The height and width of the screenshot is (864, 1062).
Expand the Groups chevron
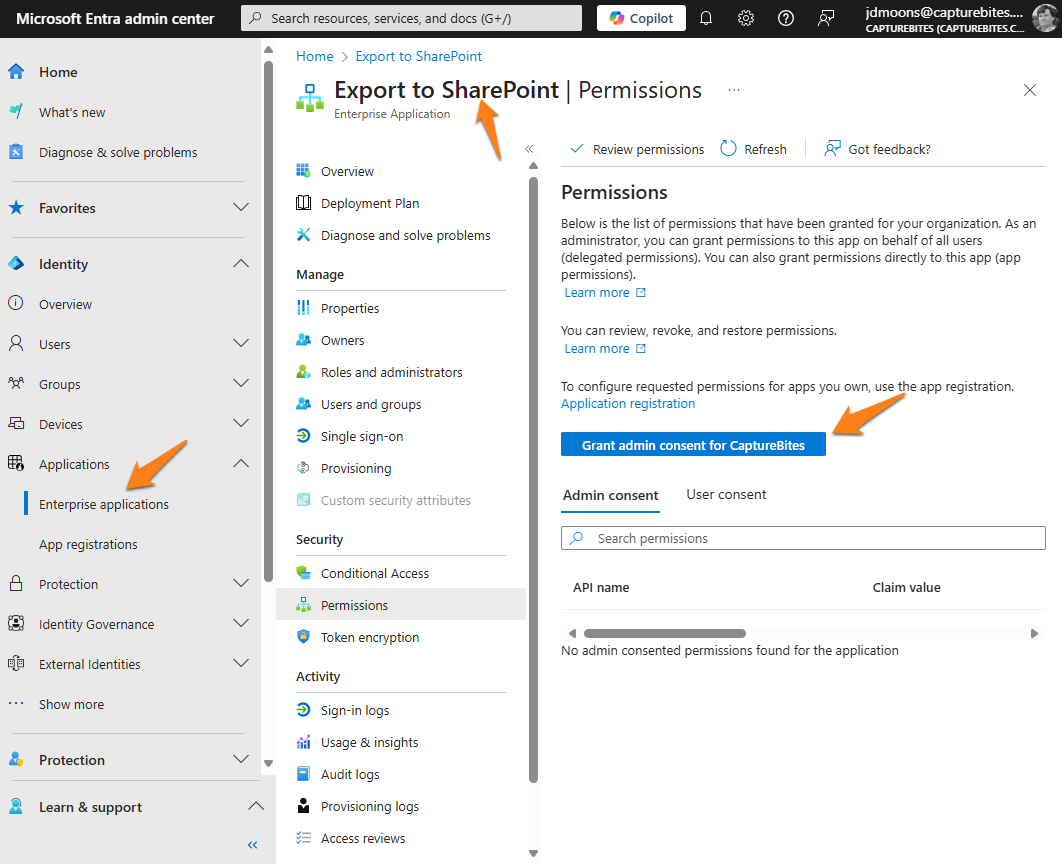point(241,383)
